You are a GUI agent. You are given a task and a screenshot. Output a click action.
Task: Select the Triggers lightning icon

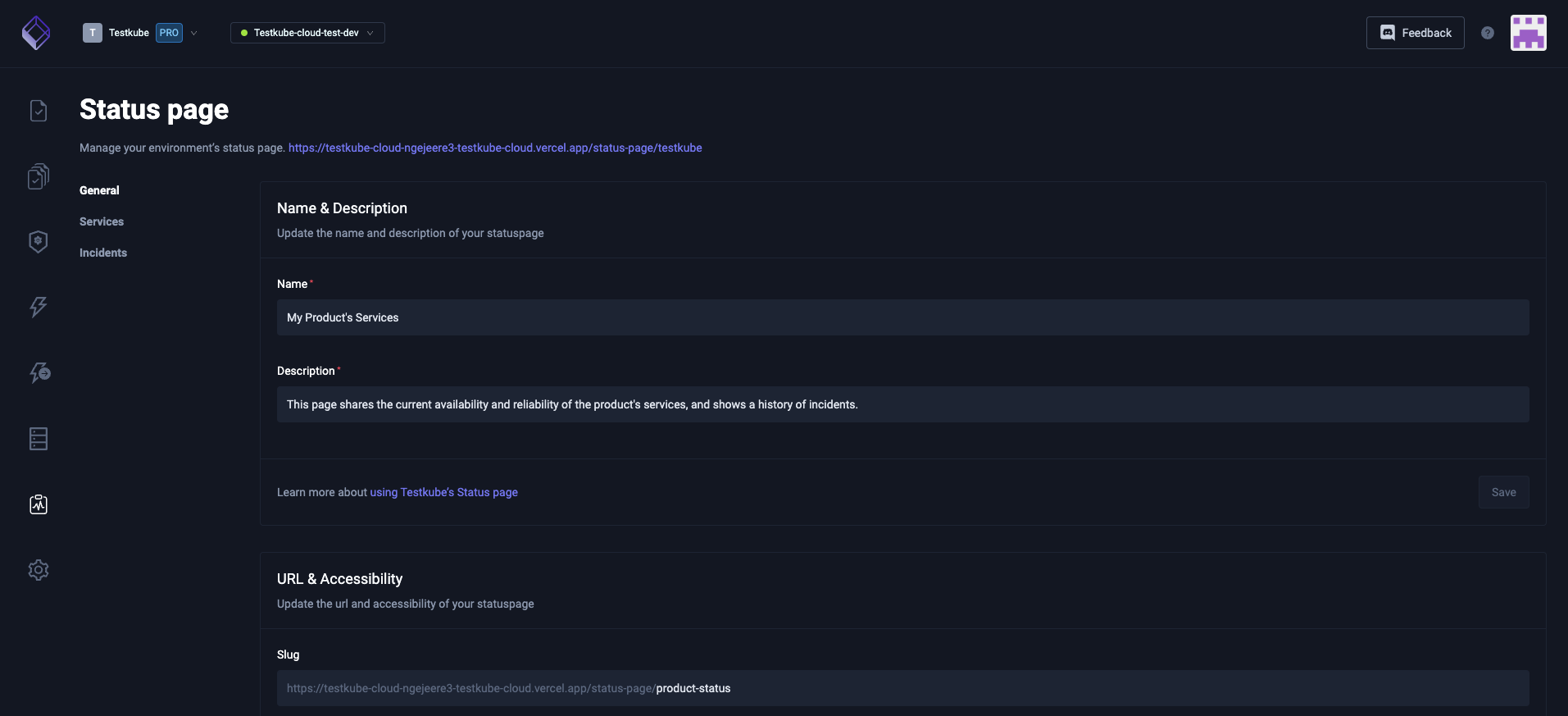pos(38,308)
